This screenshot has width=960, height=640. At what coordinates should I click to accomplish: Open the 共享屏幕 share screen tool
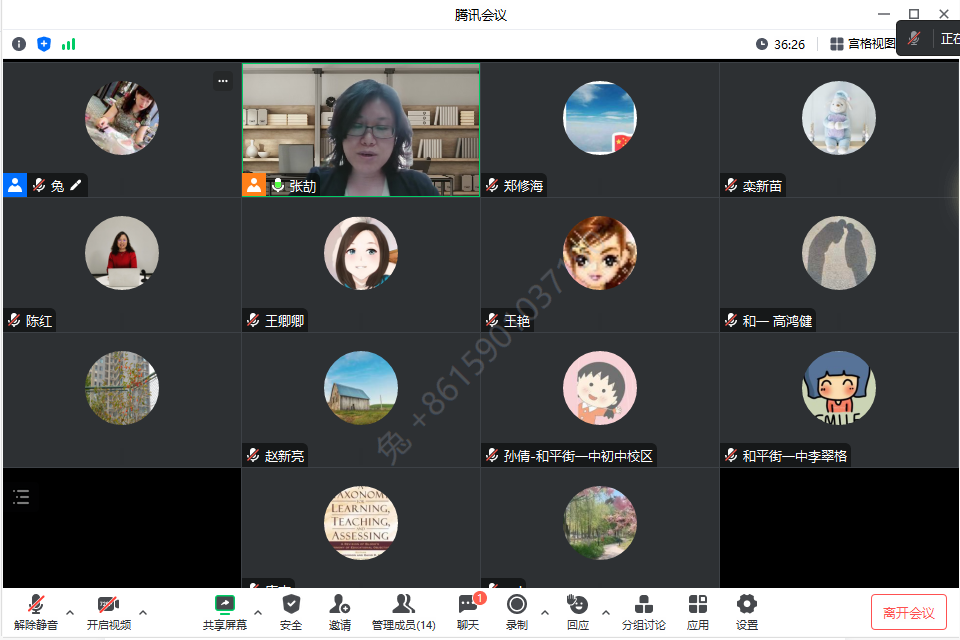pos(225,611)
